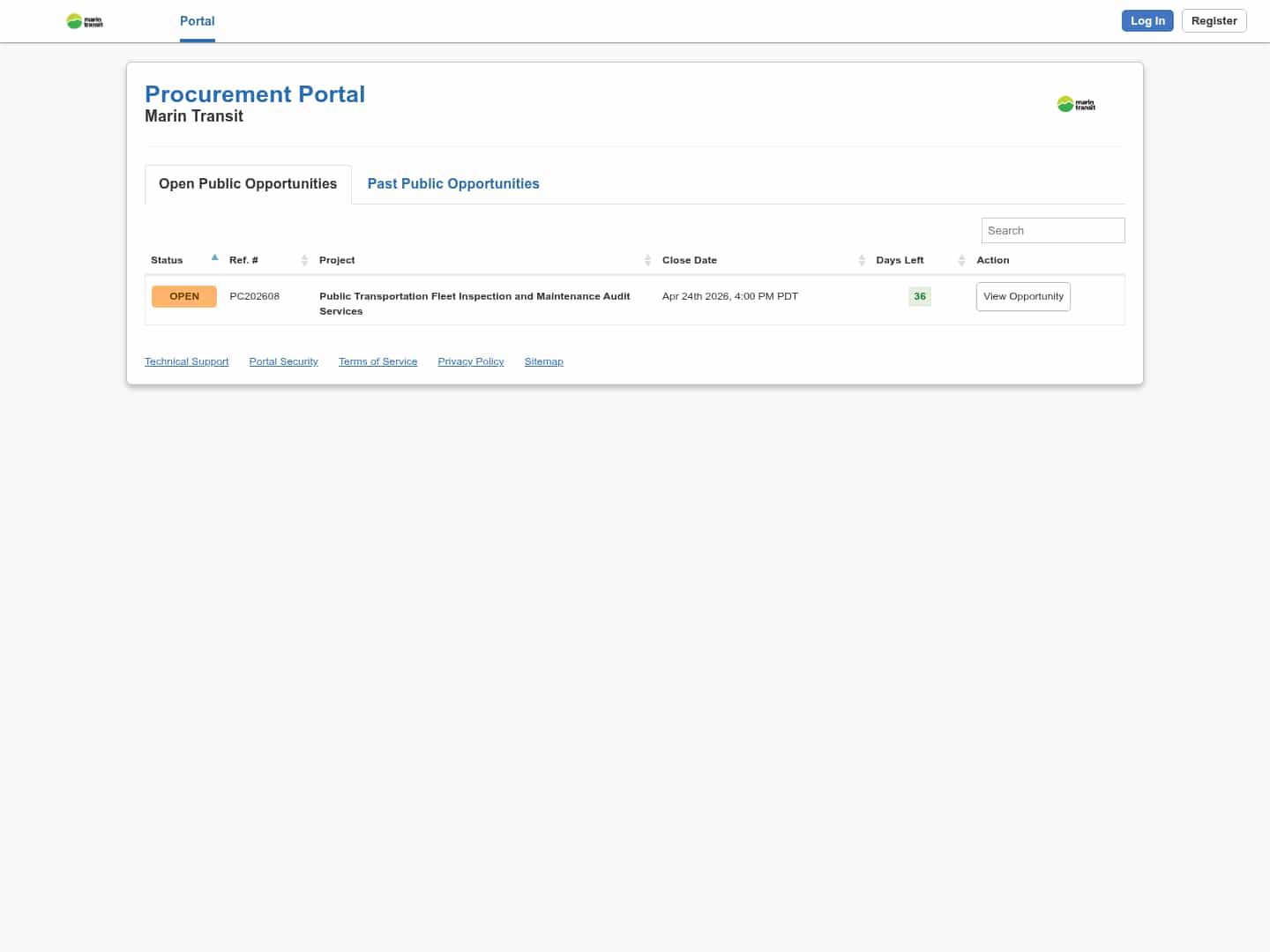
Task: Sort table by Status column arrow
Action: (x=214, y=258)
